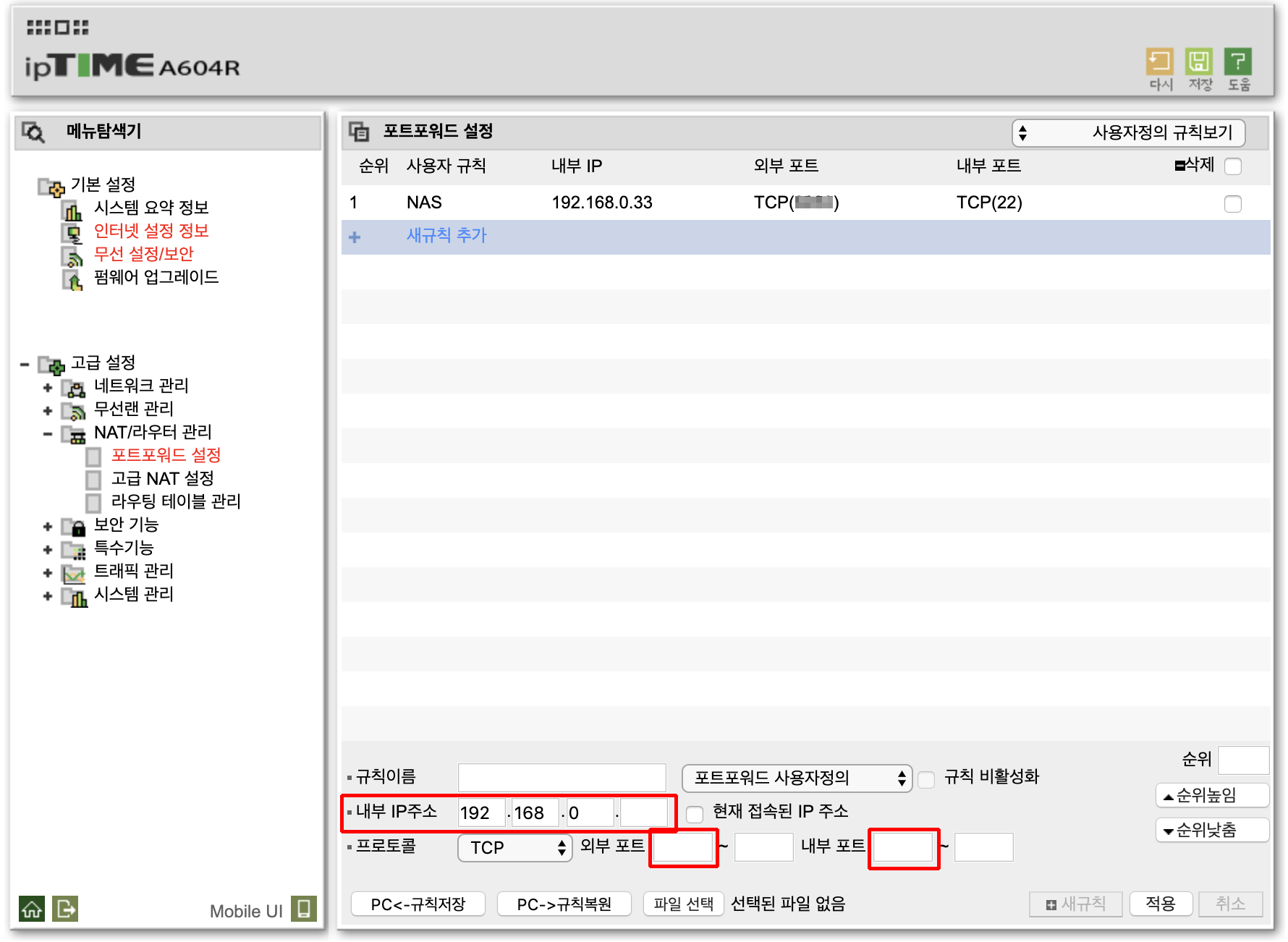Click the PC->규칙복원 button
The width and height of the screenshot is (1288, 942).
[x=564, y=904]
